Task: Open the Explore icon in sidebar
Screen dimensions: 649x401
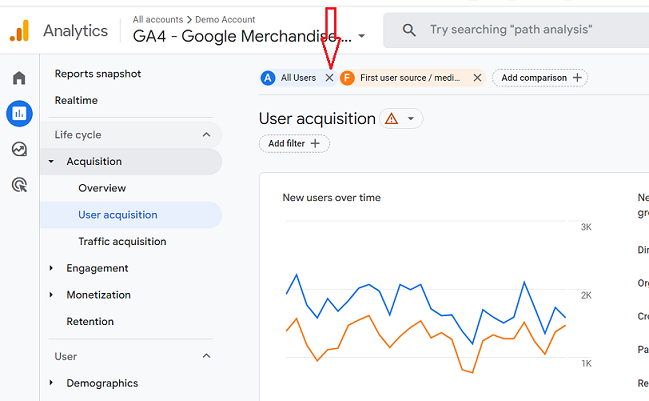Action: click(x=19, y=149)
